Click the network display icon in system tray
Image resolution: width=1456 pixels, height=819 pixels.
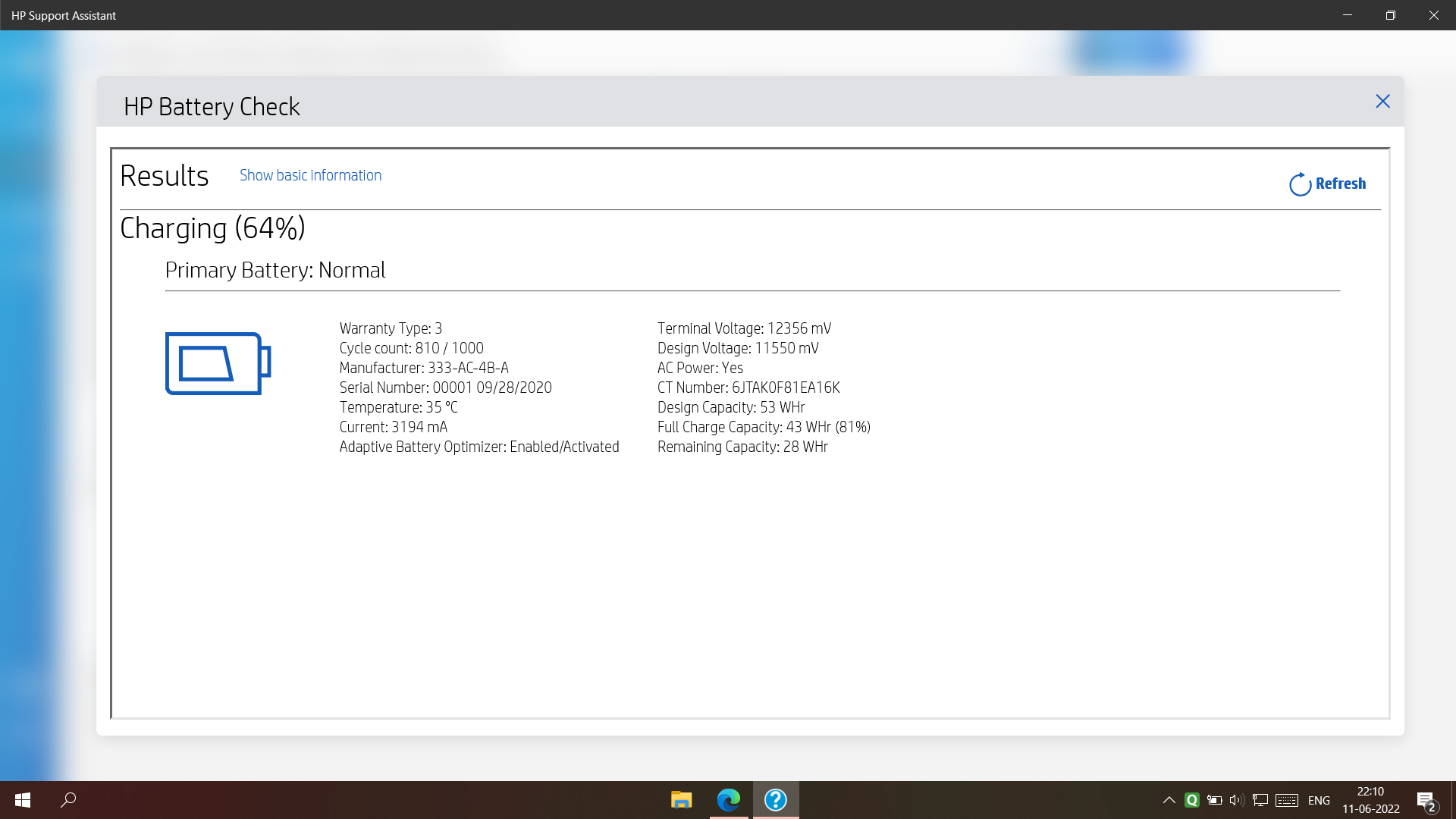(1260, 799)
